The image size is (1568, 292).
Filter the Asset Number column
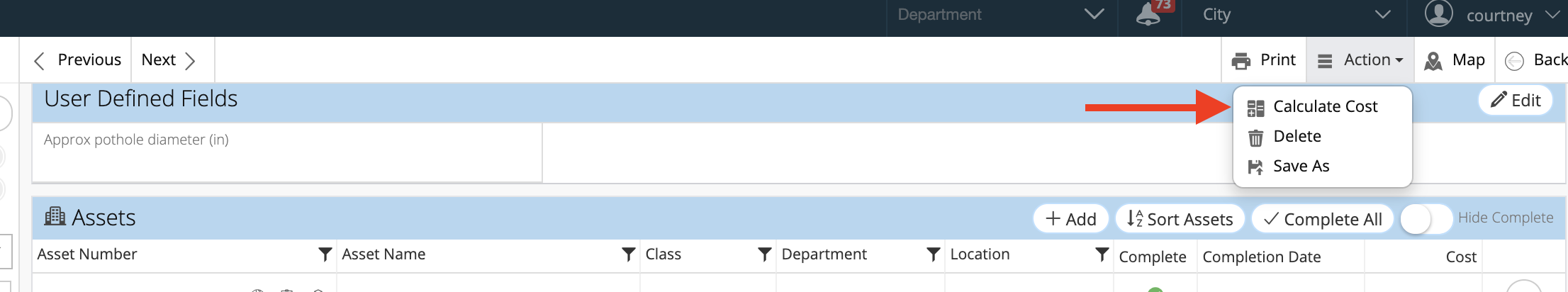pos(325,254)
